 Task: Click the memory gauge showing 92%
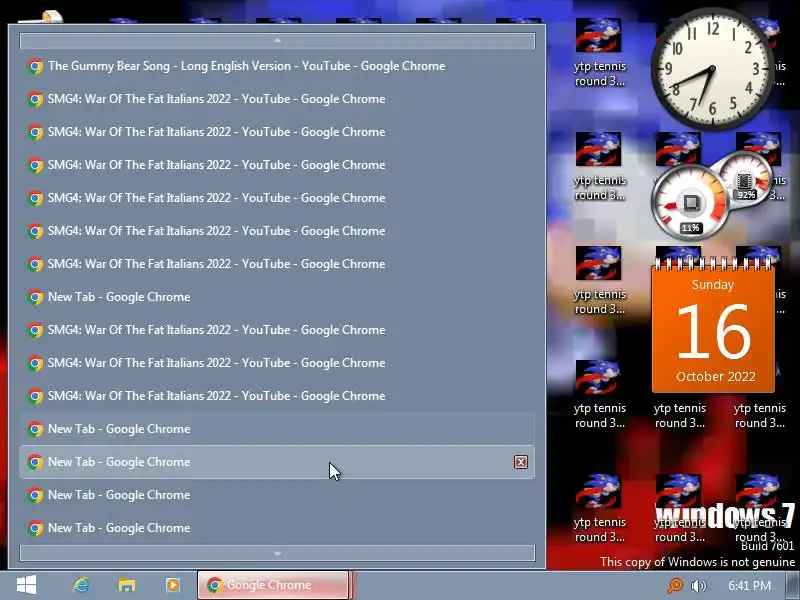(745, 179)
